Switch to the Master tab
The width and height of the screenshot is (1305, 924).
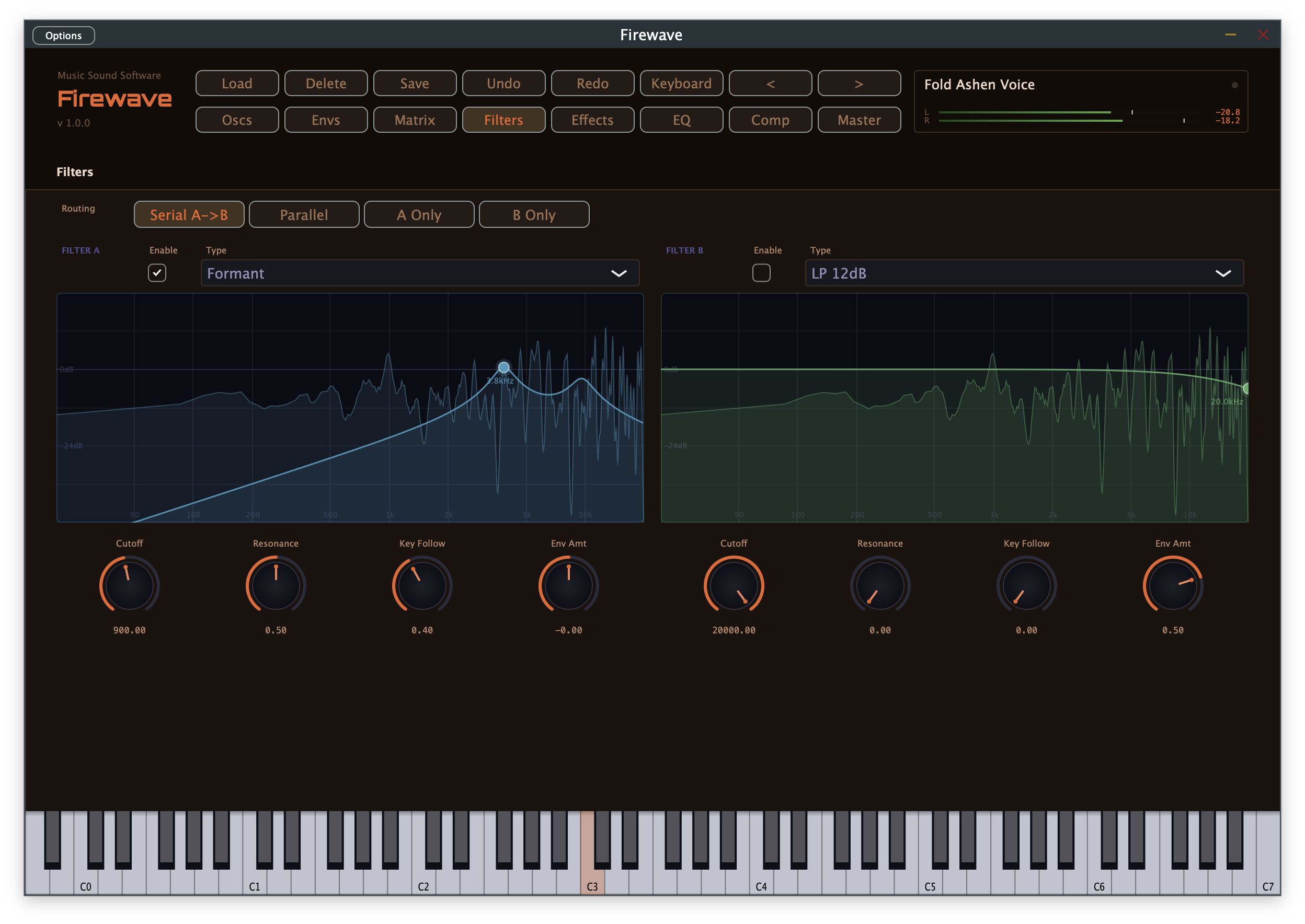coord(859,120)
